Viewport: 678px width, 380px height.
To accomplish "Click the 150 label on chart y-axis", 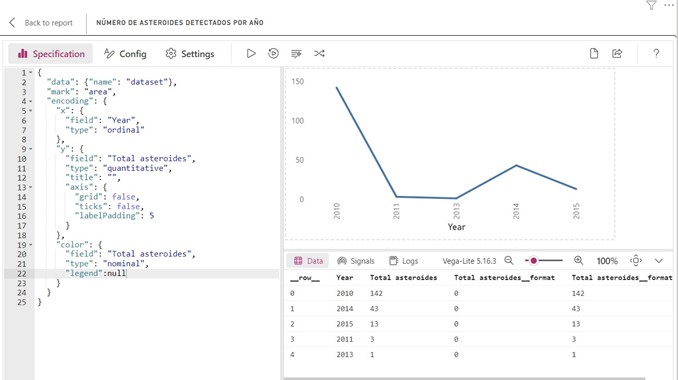I will (x=297, y=81).
